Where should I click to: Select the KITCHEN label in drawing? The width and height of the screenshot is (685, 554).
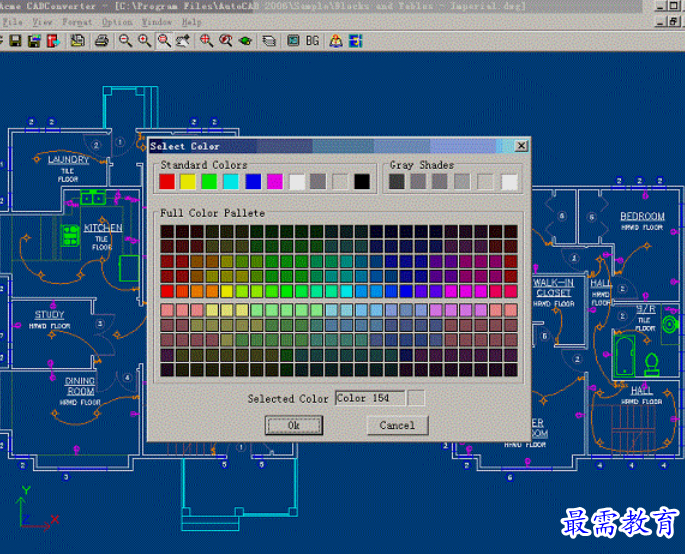click(103, 228)
